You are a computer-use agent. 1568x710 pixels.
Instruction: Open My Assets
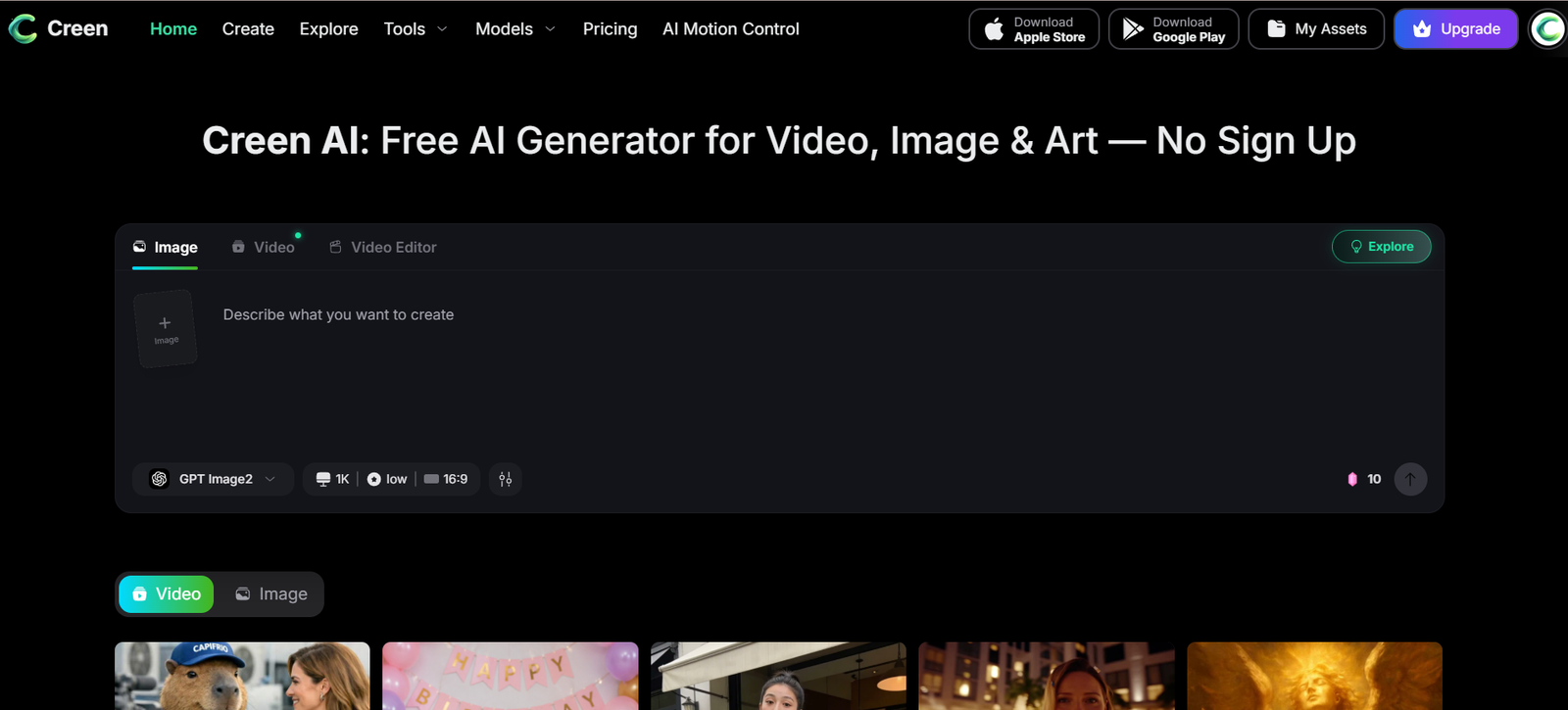pos(1316,29)
